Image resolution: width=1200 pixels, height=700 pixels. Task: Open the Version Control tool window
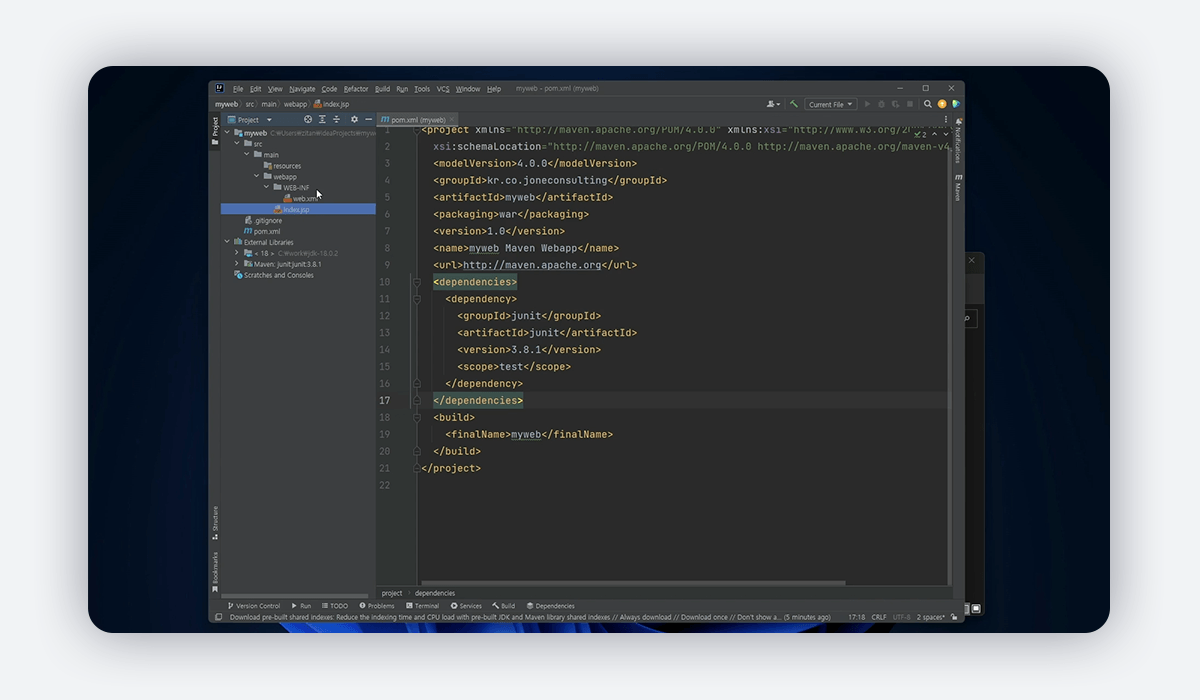(x=254, y=606)
